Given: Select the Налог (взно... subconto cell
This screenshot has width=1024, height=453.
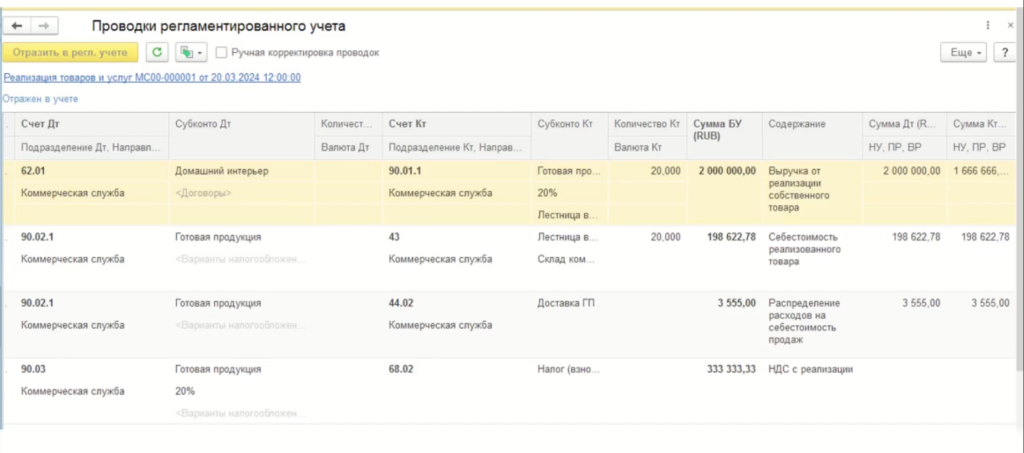Looking at the screenshot, I should coord(570,369).
